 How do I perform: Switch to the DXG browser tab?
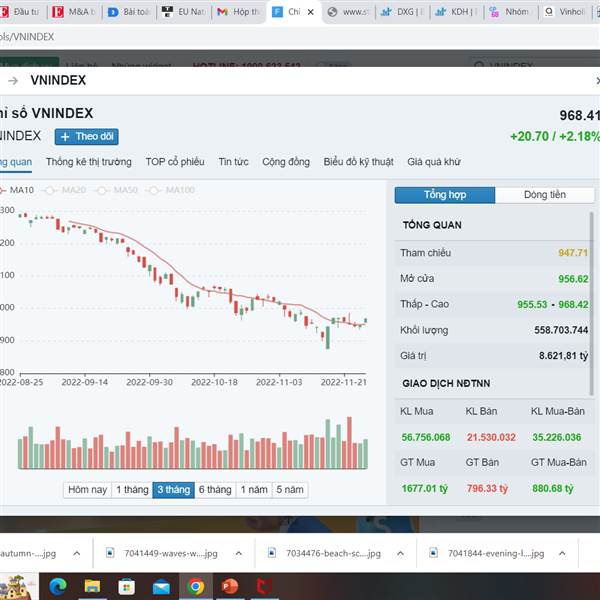coord(402,12)
